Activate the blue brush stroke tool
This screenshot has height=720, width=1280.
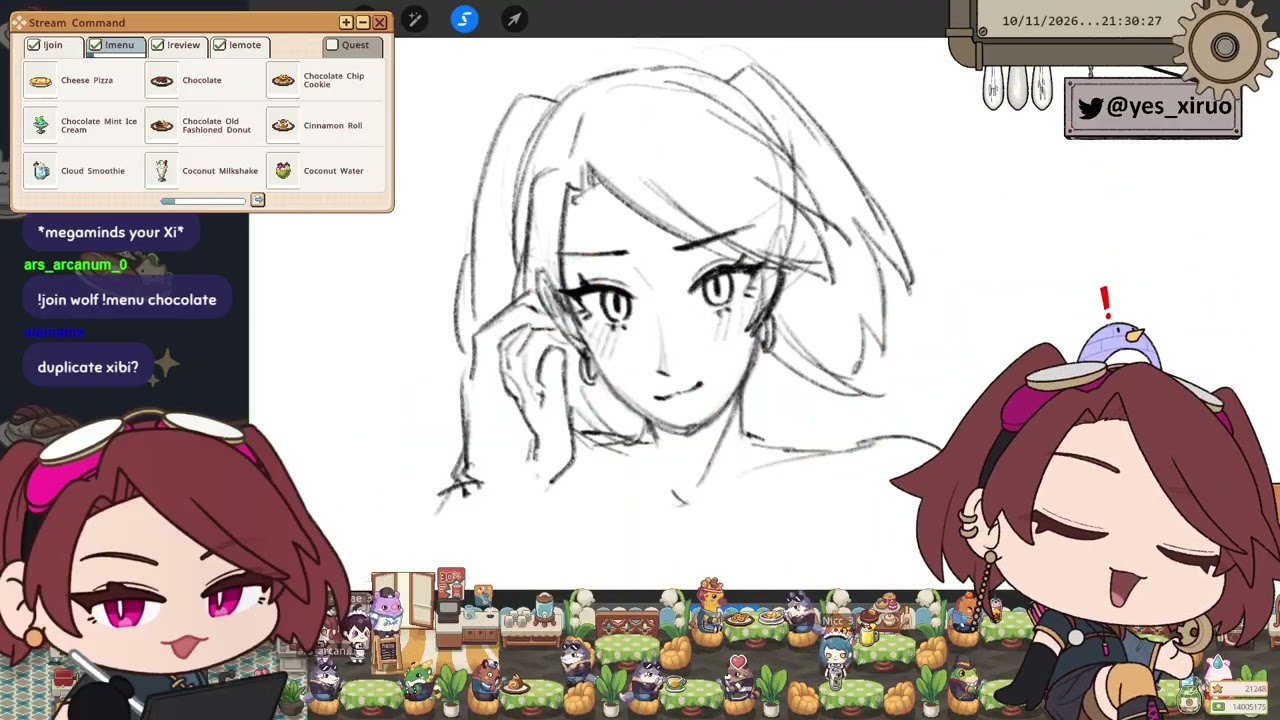point(464,19)
